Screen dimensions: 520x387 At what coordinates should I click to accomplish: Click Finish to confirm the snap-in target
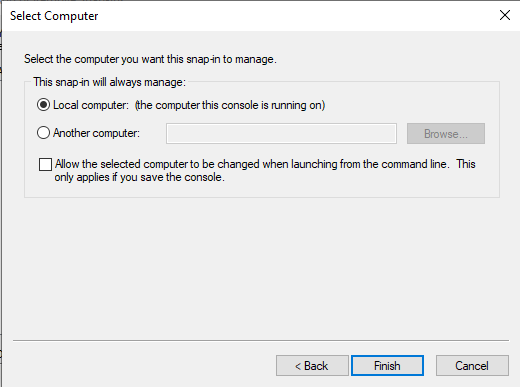[x=387, y=366]
